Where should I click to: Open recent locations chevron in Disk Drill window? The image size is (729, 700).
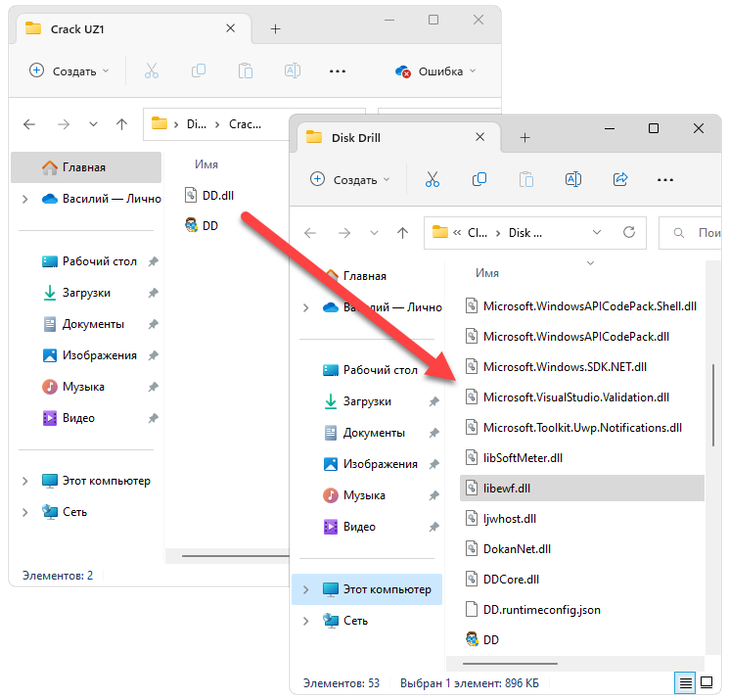374,233
